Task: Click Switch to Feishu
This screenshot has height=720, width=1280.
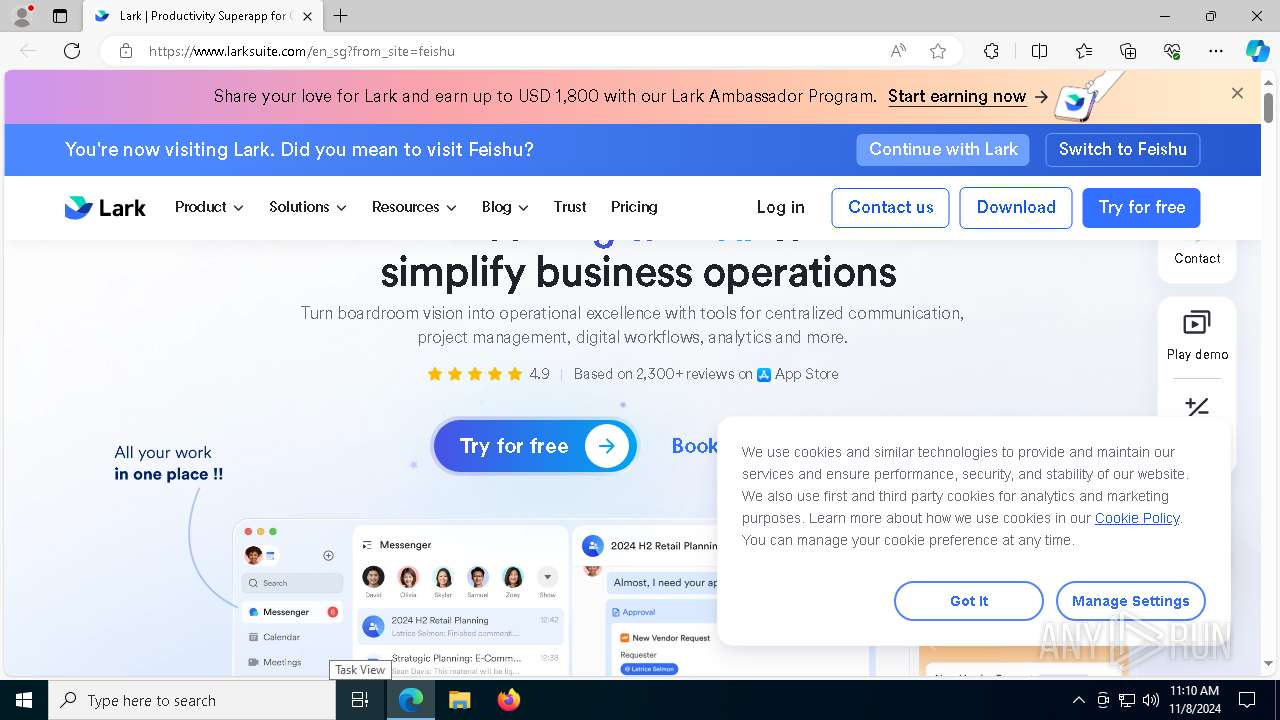Action: click(x=1123, y=150)
